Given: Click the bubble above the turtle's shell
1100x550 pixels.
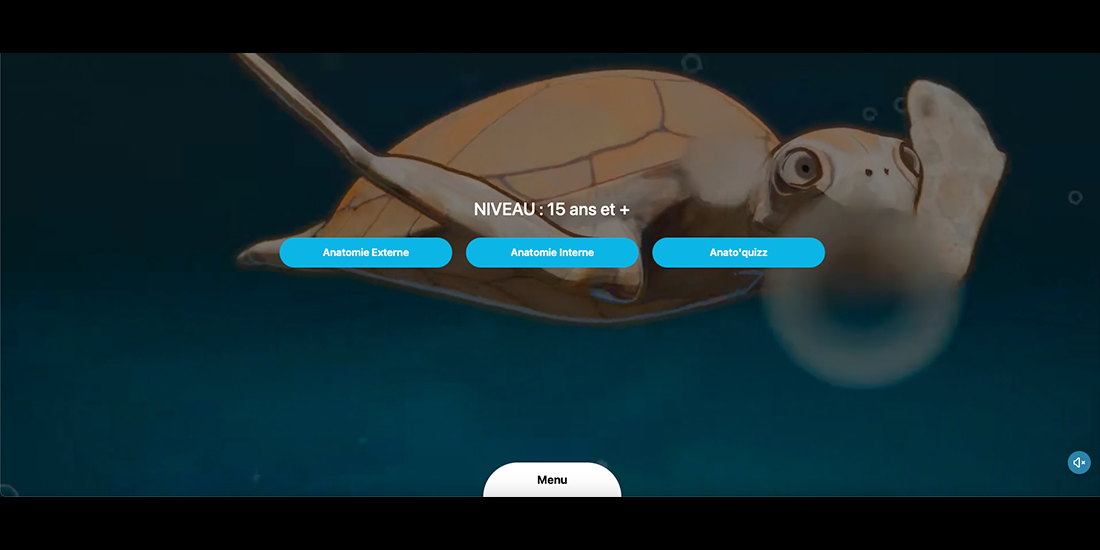Looking at the screenshot, I should click(691, 63).
